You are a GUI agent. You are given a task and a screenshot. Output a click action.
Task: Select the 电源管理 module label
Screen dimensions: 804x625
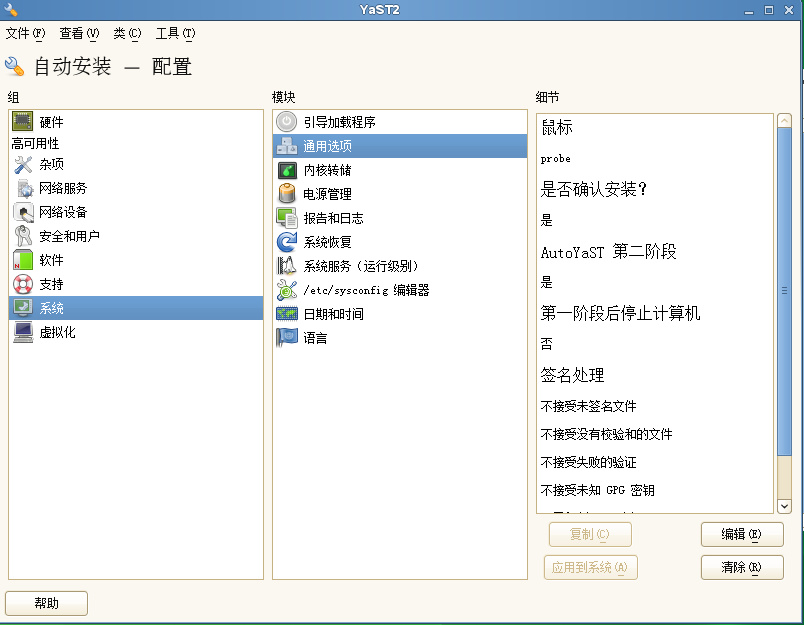327,194
